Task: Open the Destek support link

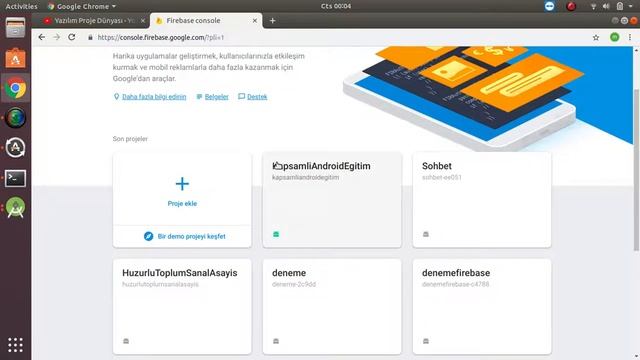Action: [257, 97]
